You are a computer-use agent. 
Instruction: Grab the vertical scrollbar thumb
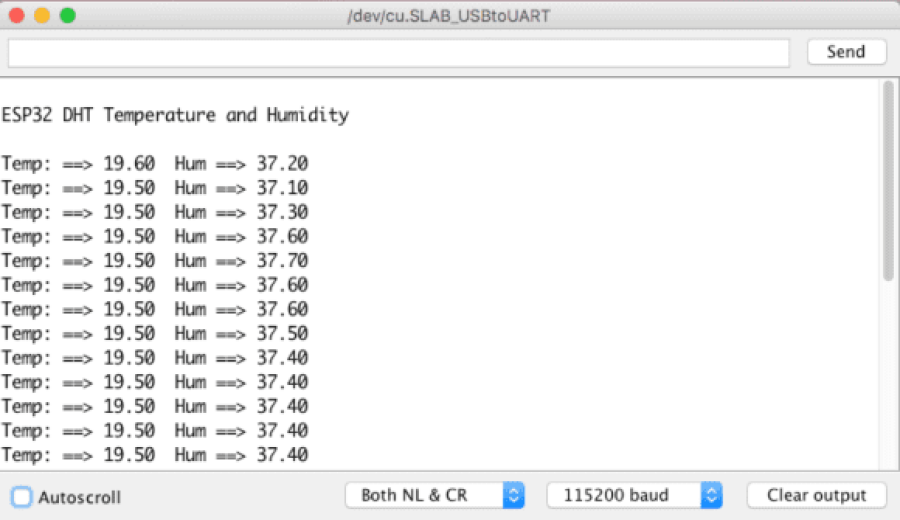(888, 180)
